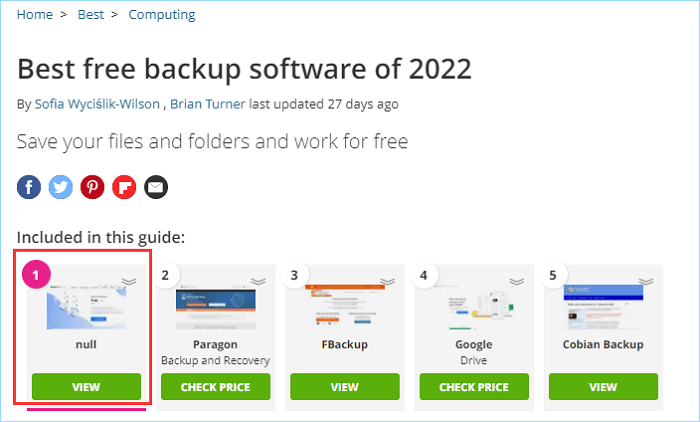Share article on Pinterest
Viewport: 700px width, 422px height.
92,187
